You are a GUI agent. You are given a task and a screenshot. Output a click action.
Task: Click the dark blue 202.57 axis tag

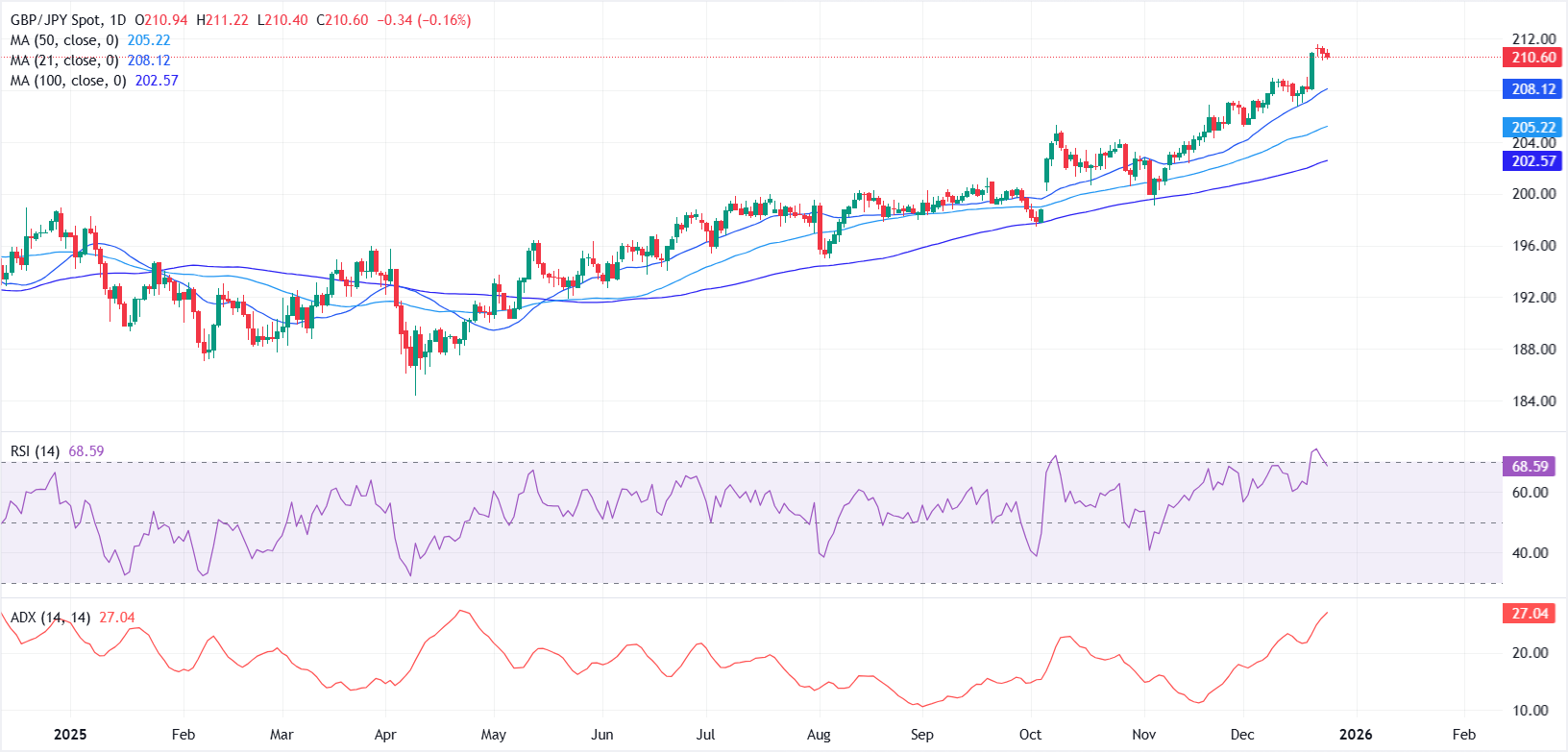point(1532,161)
